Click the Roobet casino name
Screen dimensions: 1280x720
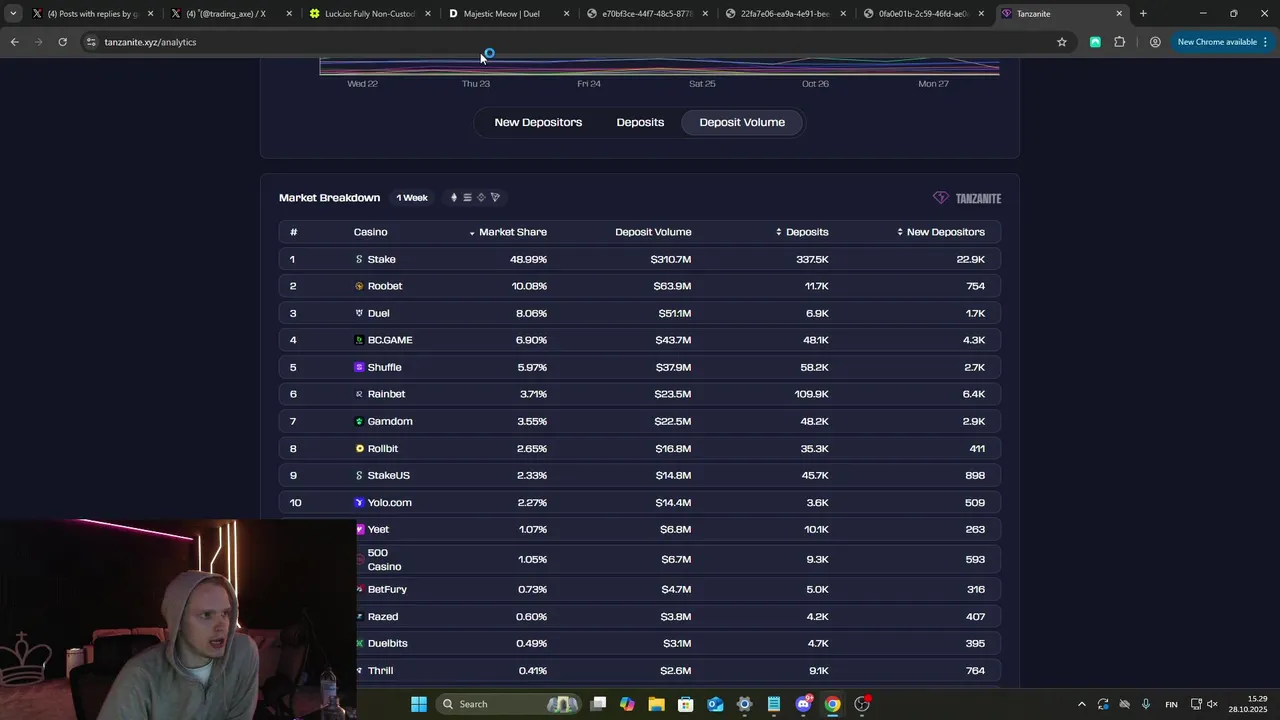(385, 286)
